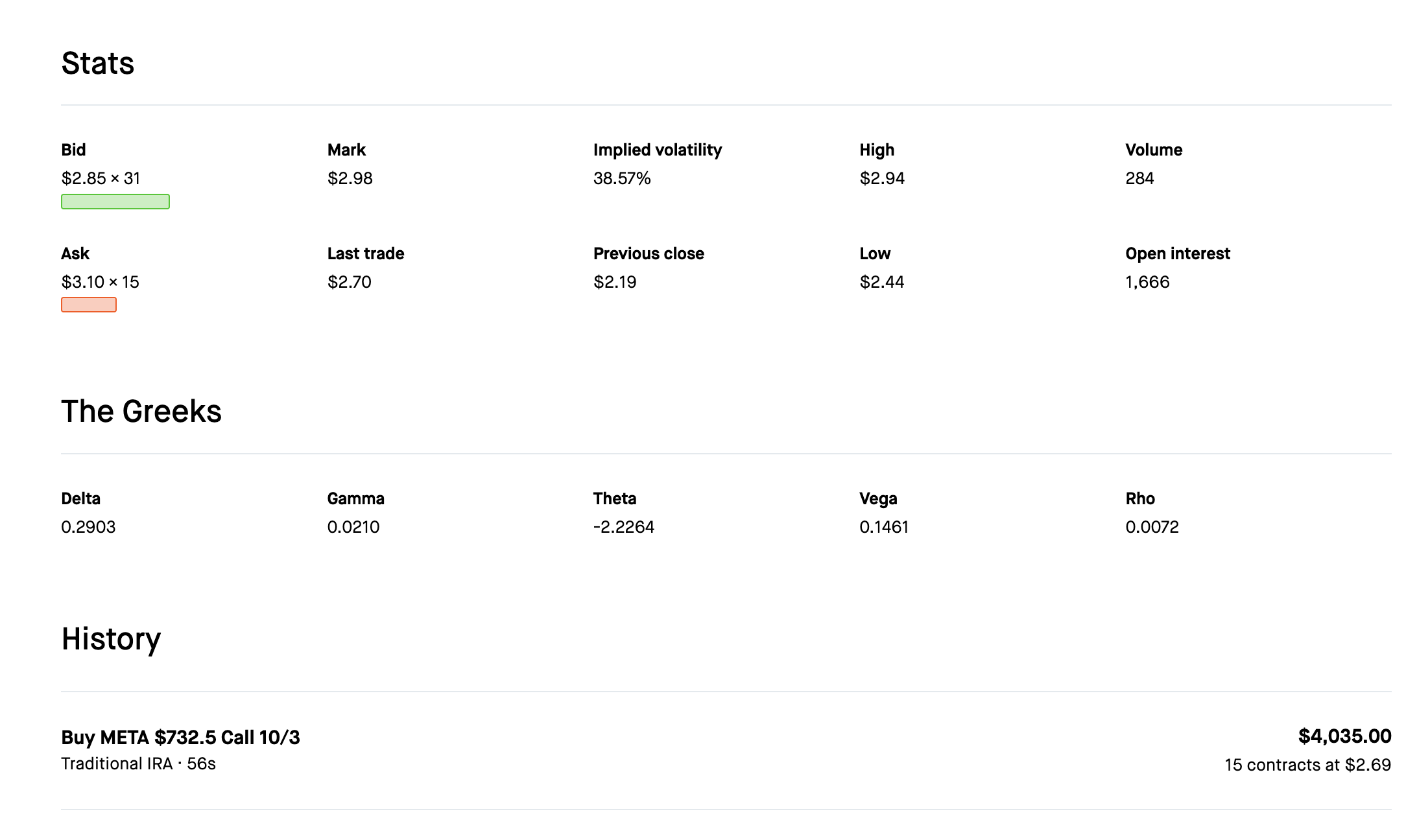Click the red ask size bar
This screenshot has width=1406, height=840.
89,305
